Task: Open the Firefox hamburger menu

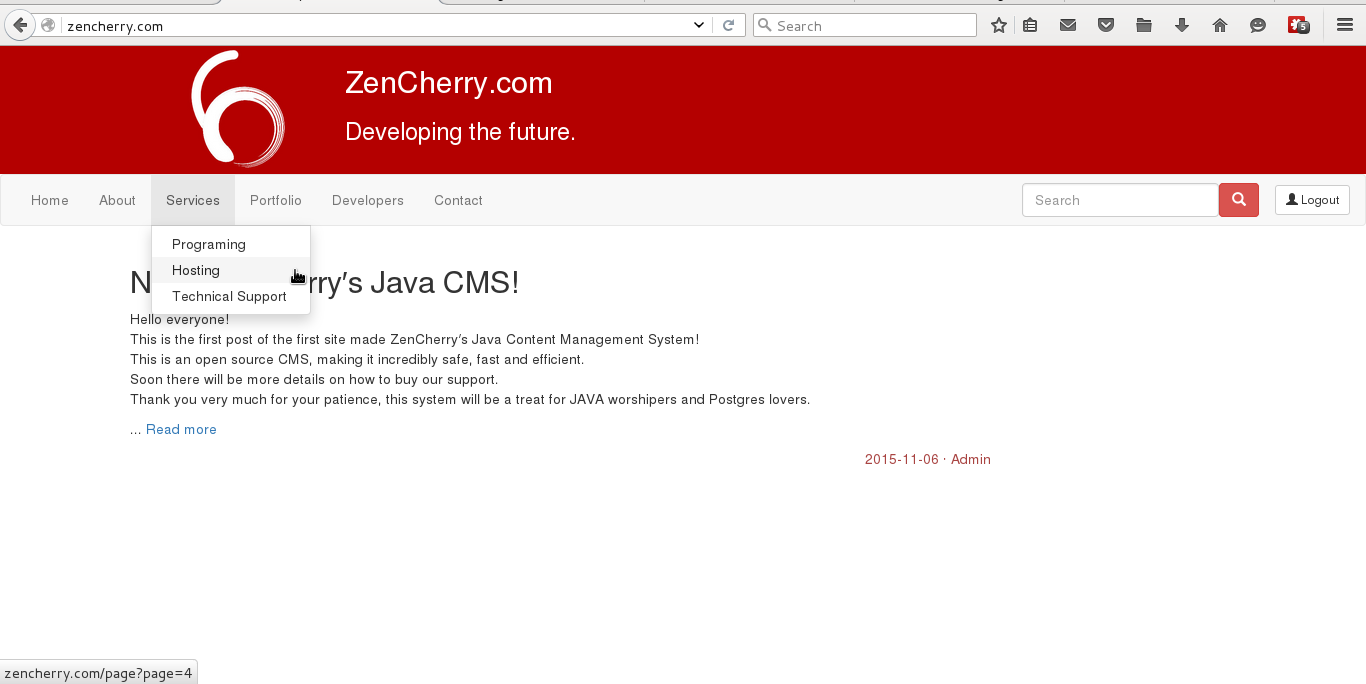Action: click(1344, 25)
